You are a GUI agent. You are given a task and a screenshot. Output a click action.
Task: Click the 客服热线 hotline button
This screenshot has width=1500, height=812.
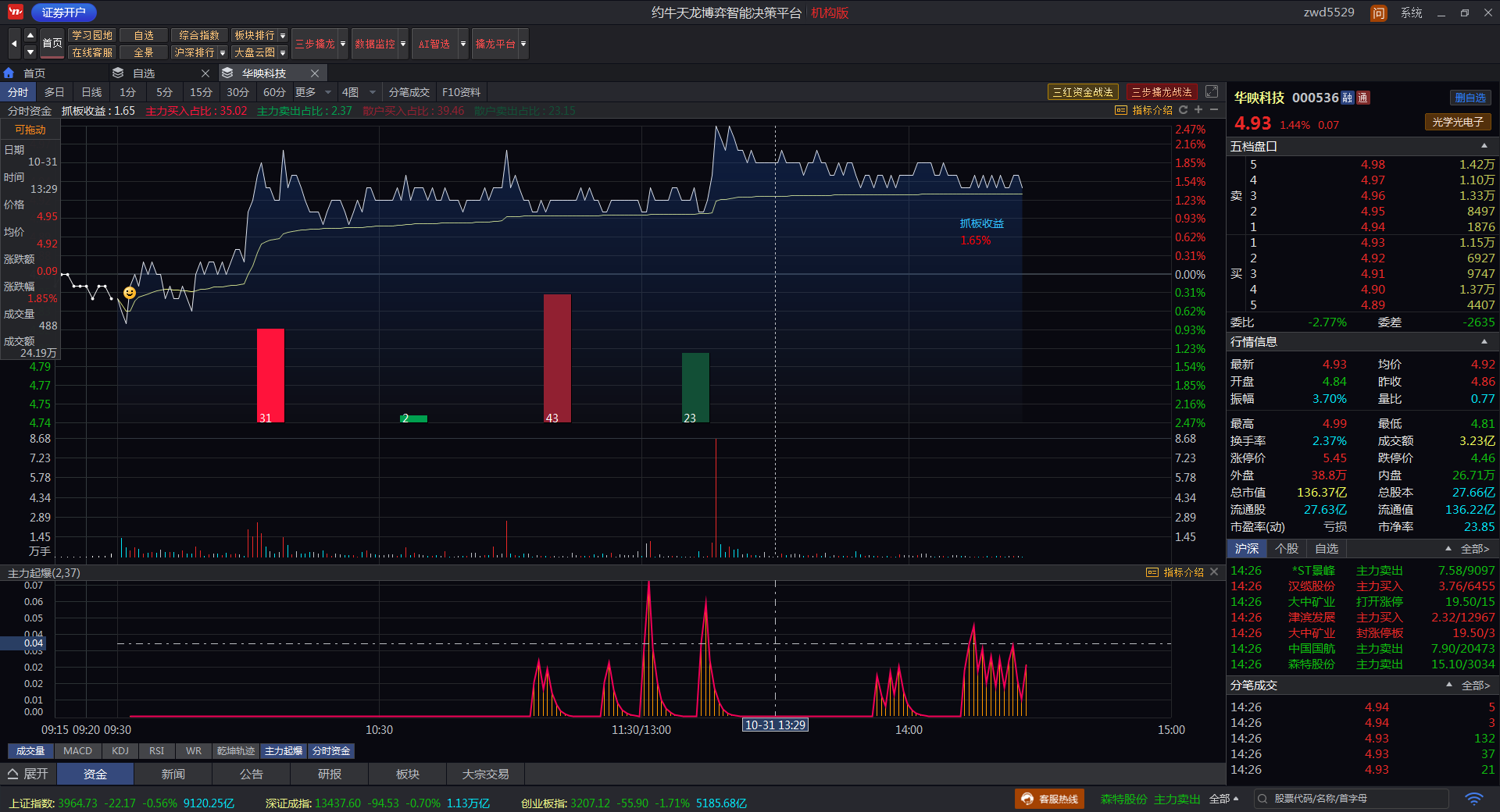[1049, 799]
